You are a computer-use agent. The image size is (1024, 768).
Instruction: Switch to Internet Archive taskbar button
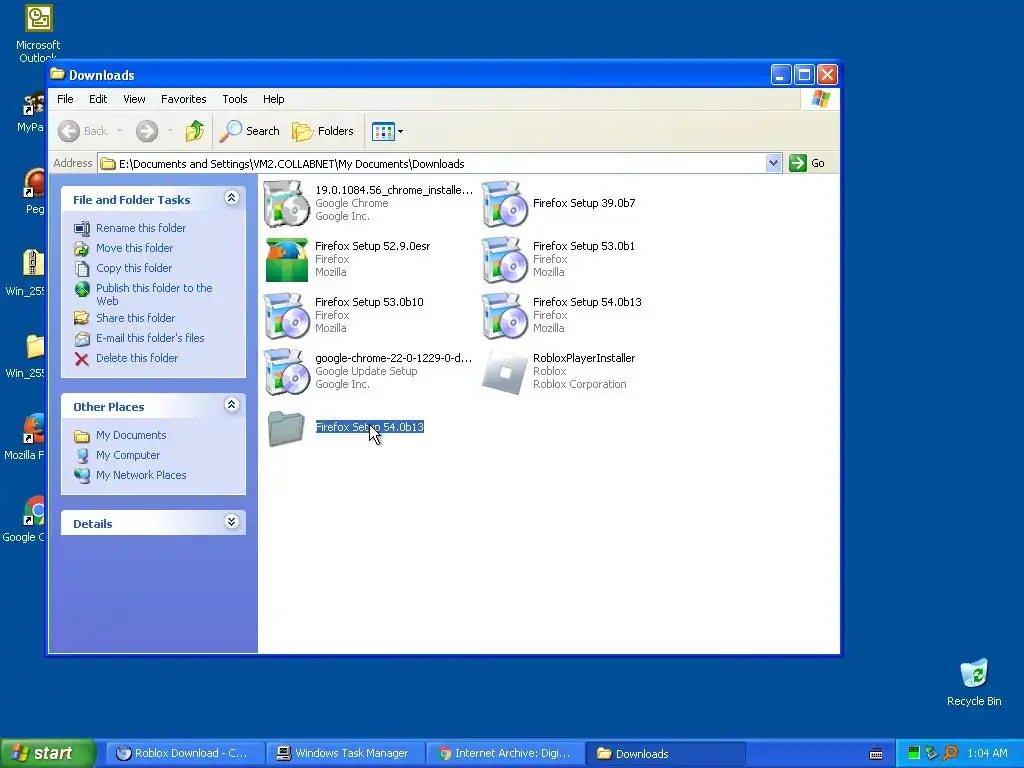pos(506,754)
